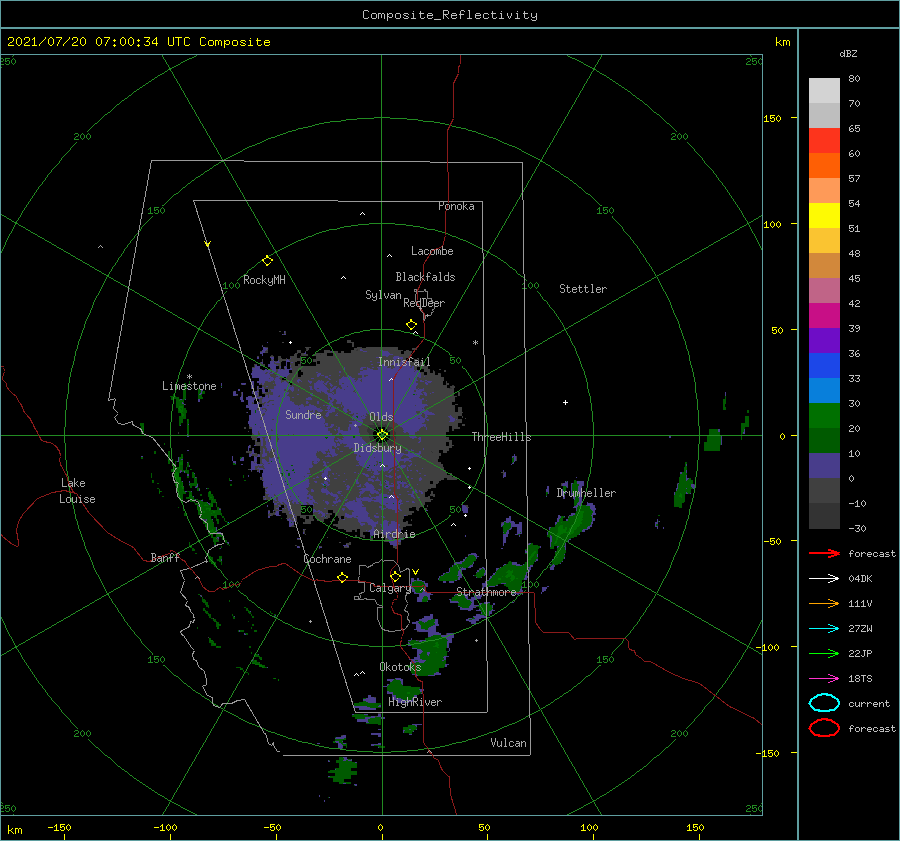Pick the green 20–30 dBZ swatch

coord(824,416)
